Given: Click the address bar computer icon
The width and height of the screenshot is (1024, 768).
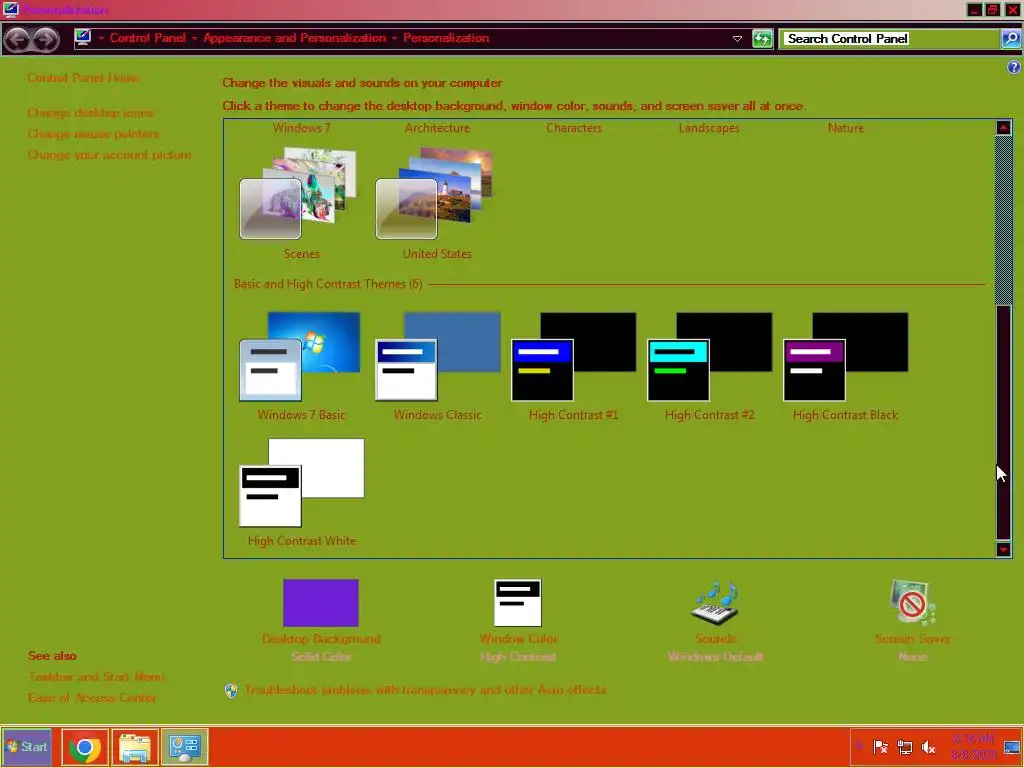Looking at the screenshot, I should pyautogui.click(x=83, y=38).
